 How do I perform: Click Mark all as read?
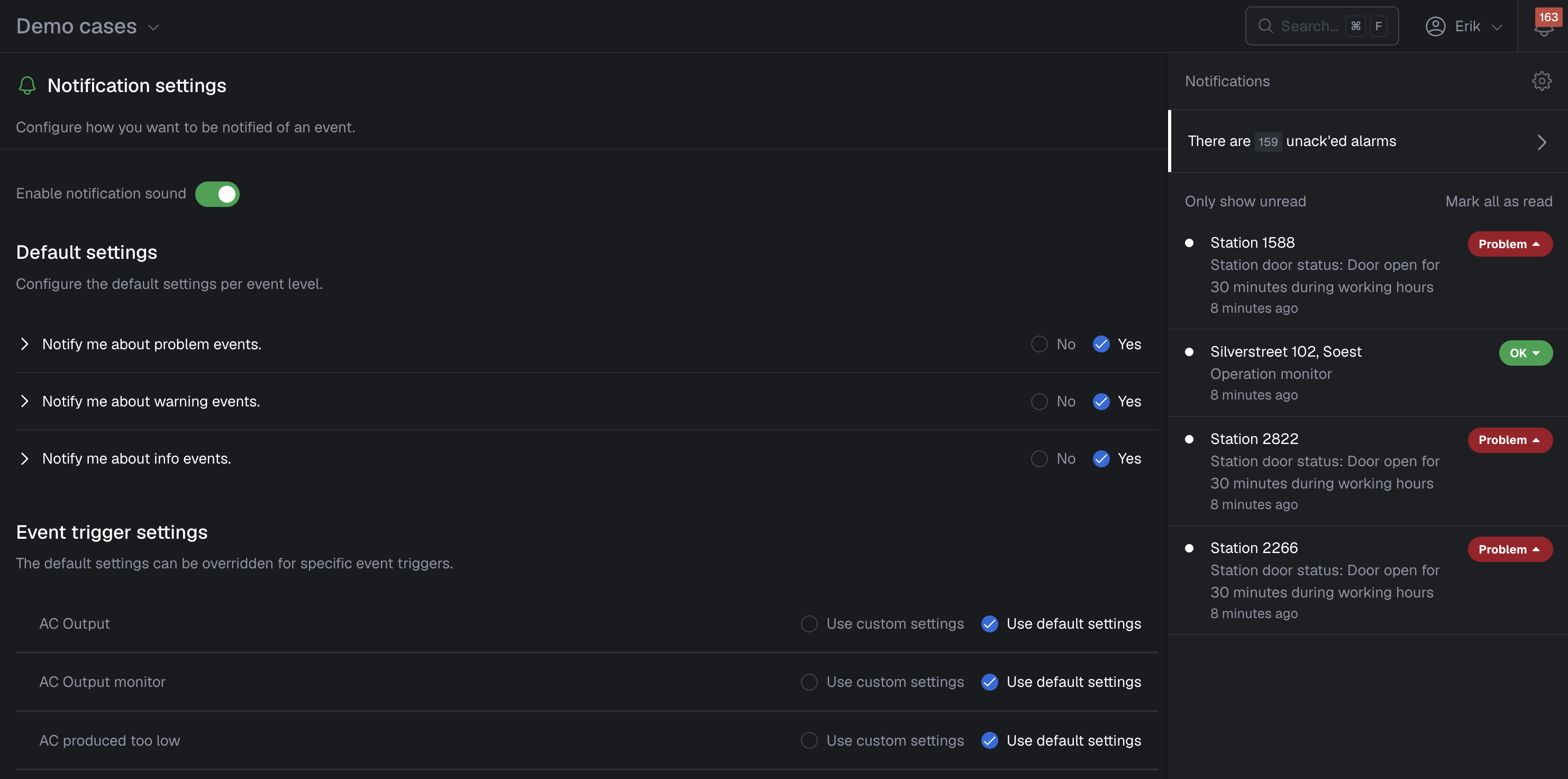(x=1499, y=201)
